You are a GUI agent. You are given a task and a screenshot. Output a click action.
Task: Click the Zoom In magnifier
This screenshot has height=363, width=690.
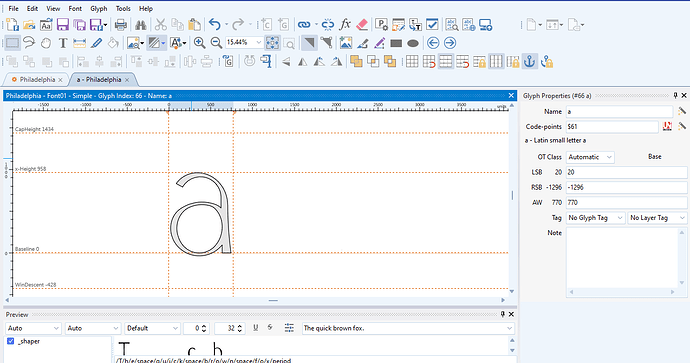(x=199, y=43)
